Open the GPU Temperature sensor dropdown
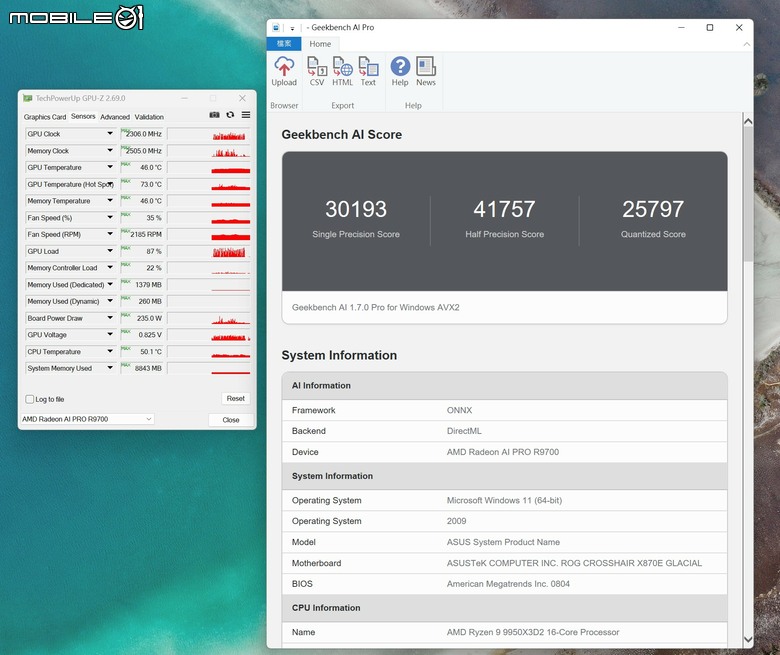Screen dimensions: 780x655 click(x=110, y=168)
